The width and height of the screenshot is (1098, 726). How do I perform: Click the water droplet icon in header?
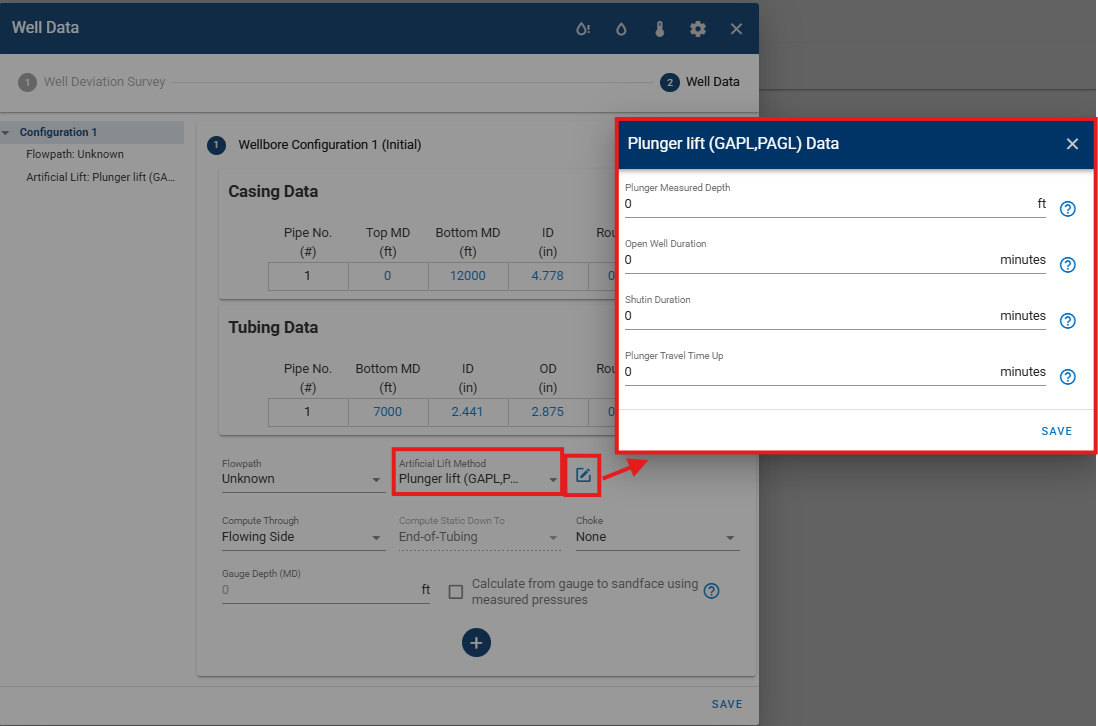point(621,29)
